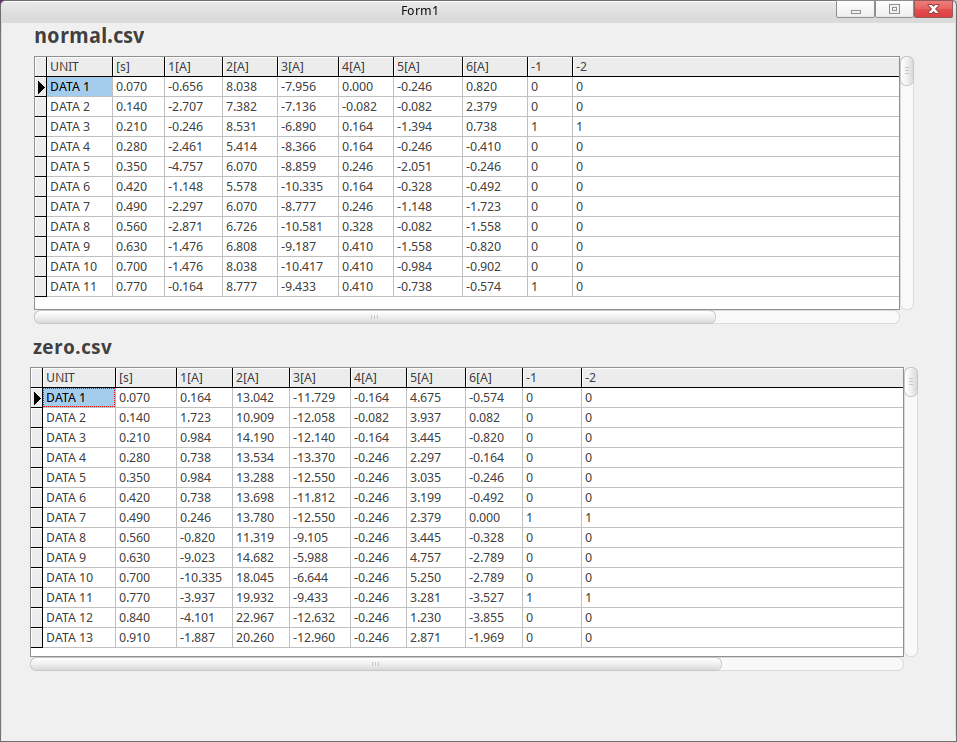Viewport: 957px width, 742px height.
Task: Click the horizontal scrollbar under zero.csv grid
Action: point(375,663)
